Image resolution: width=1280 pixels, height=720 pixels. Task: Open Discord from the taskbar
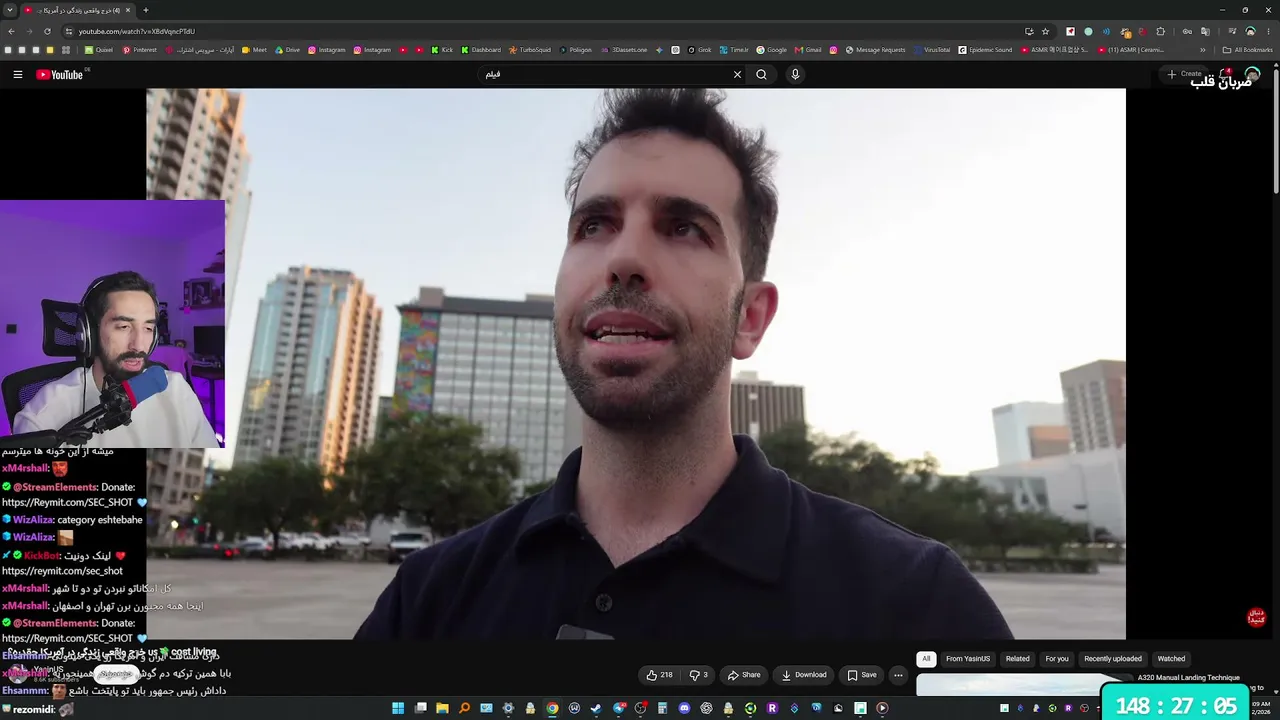coord(684,708)
